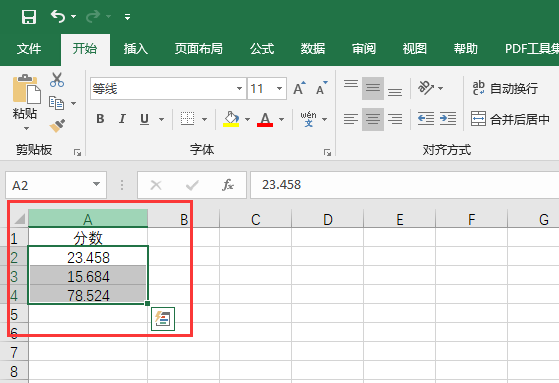Open the 字体 dialog launcher
The width and height of the screenshot is (559, 383).
coord(327,153)
